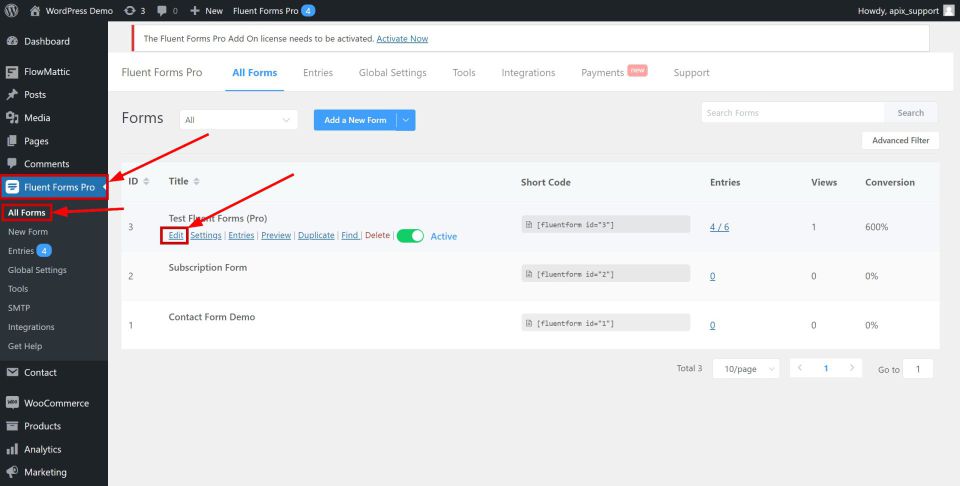Image resolution: width=960 pixels, height=486 pixels.
Task: Click the Activate Now license link
Action: 402,39
